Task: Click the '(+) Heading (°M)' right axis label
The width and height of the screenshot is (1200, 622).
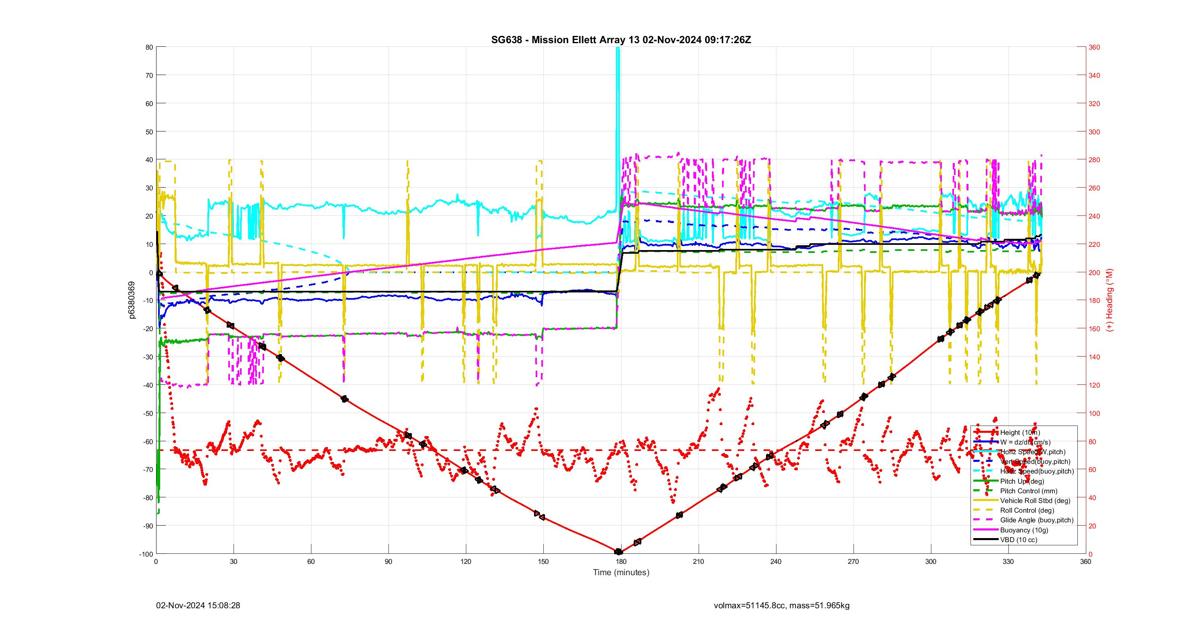Action: 1110,300
